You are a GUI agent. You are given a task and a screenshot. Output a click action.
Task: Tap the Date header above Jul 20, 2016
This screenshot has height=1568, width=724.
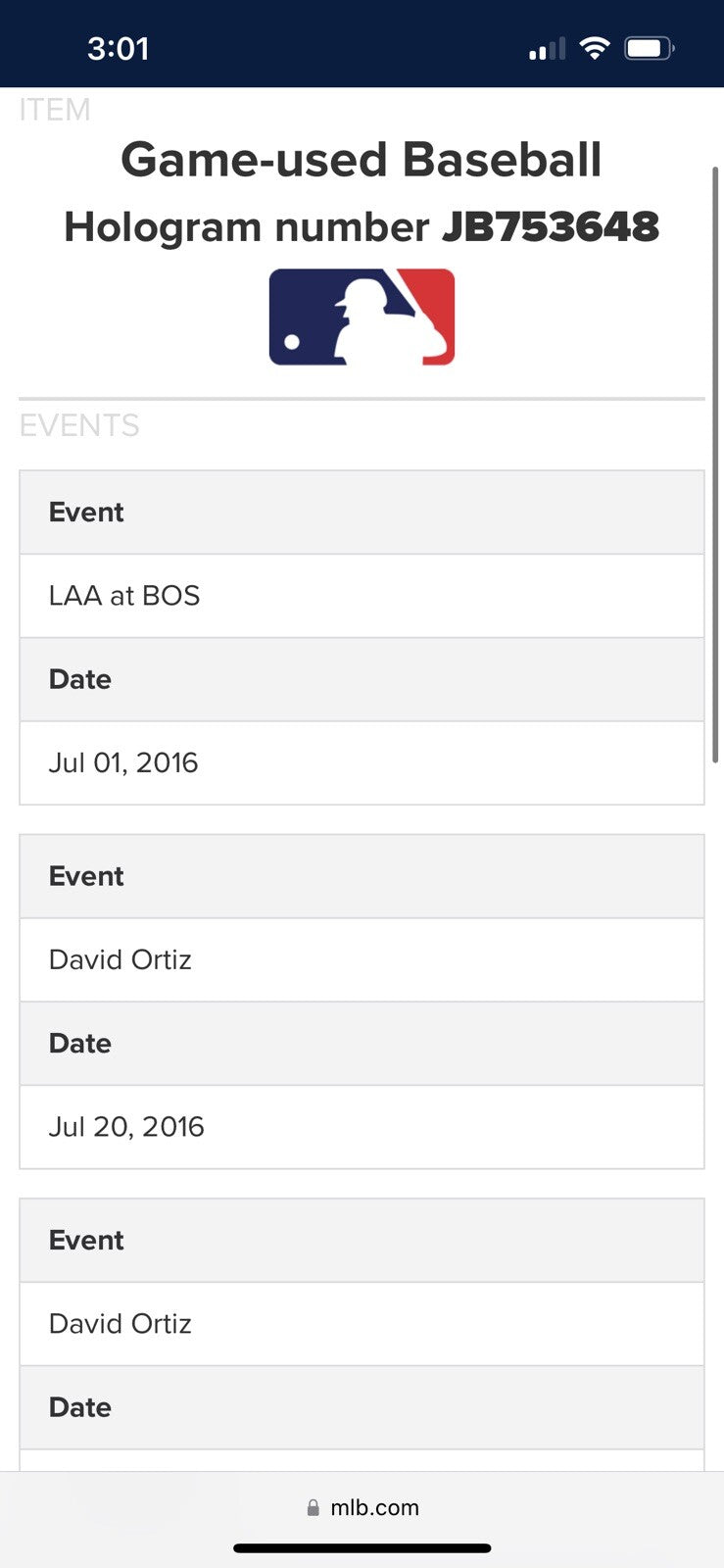362,1043
